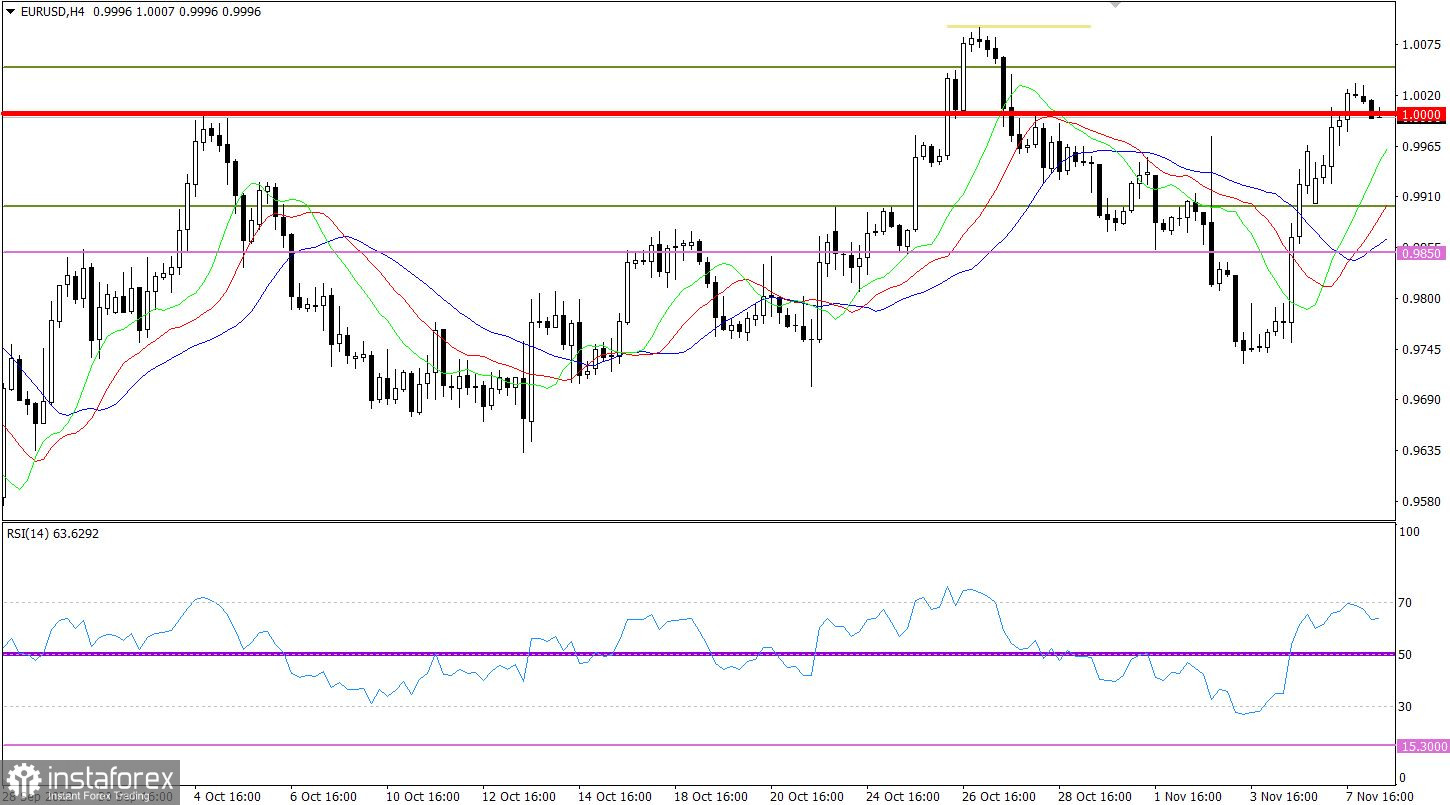Click the 1.0020 price scale value
Image resolution: width=1450 pixels, height=805 pixels.
click(x=1422, y=95)
